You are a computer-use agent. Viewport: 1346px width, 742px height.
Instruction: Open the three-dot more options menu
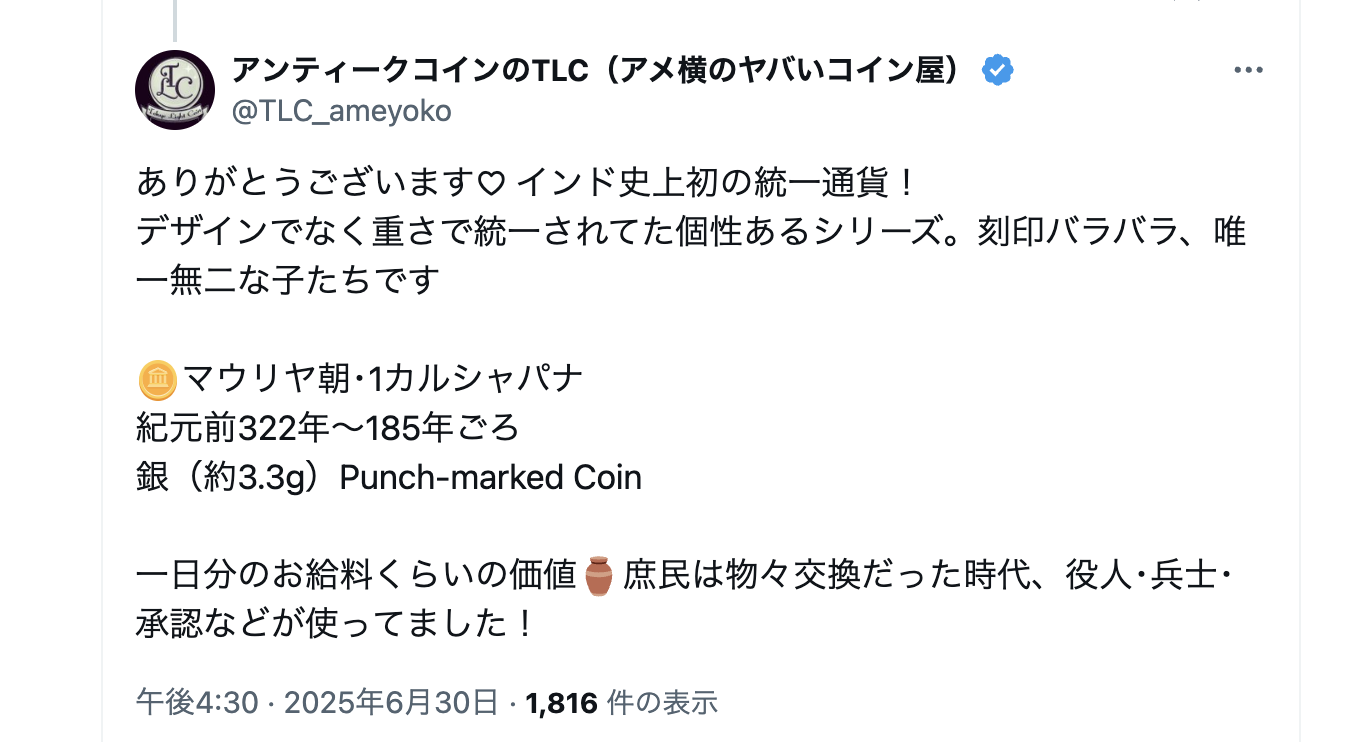[x=1249, y=71]
